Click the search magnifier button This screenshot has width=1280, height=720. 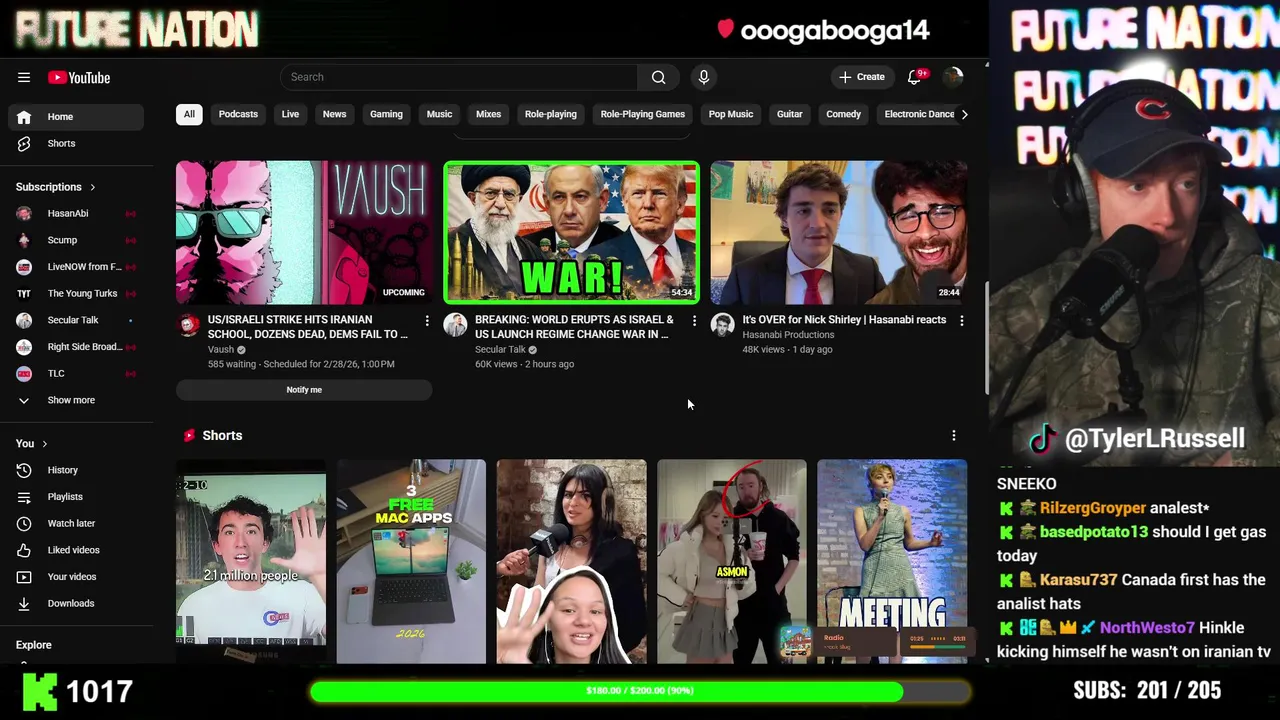point(658,77)
